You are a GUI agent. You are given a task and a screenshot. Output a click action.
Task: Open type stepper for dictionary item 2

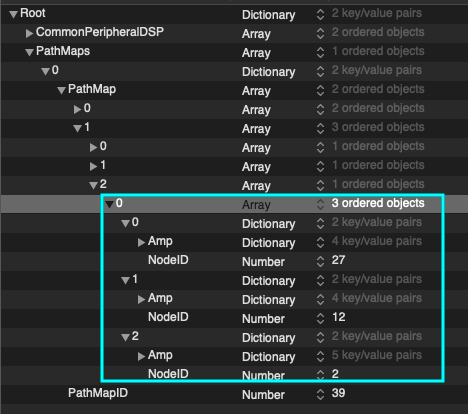click(320, 337)
